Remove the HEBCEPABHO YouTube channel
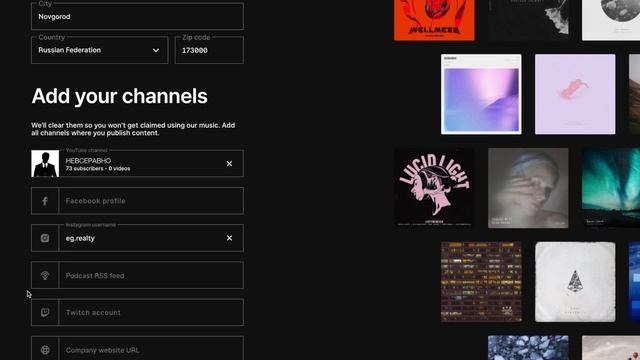This screenshot has height=360, width=640. (x=229, y=164)
